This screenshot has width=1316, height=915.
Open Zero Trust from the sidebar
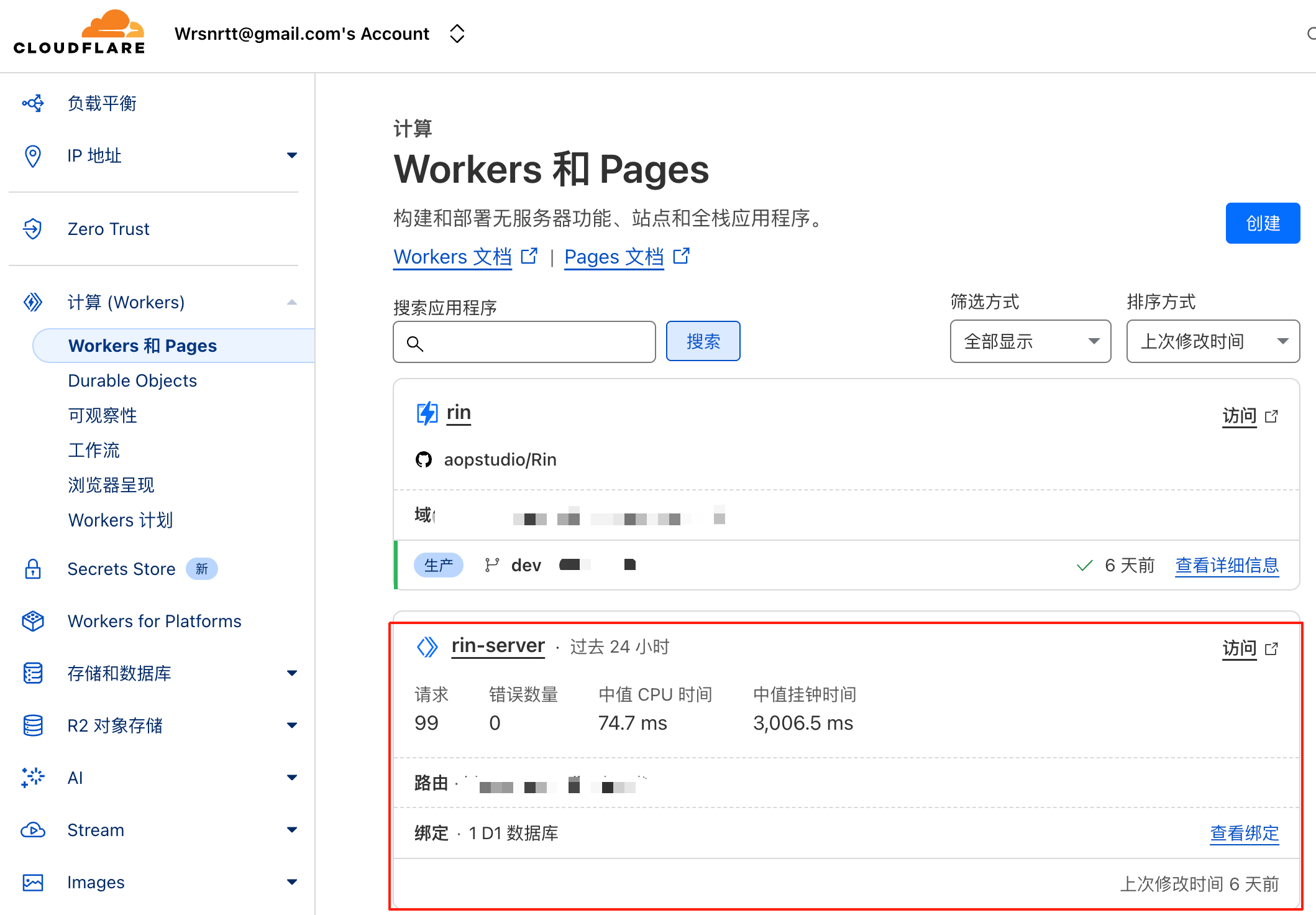(x=108, y=229)
